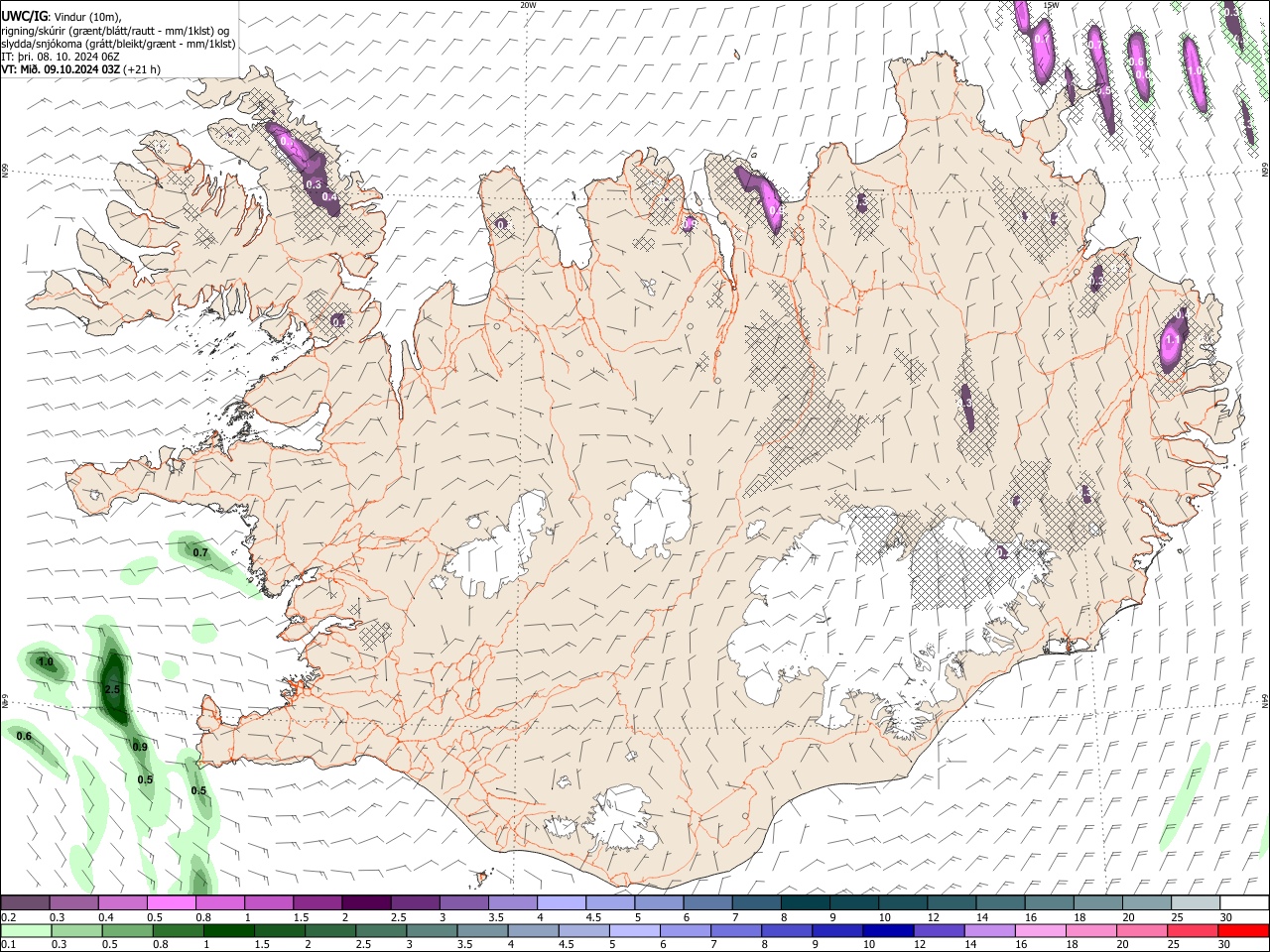Choose the deep blue 10 rain legend swatch
Viewport: 1270px width, 952px height.
[888, 930]
